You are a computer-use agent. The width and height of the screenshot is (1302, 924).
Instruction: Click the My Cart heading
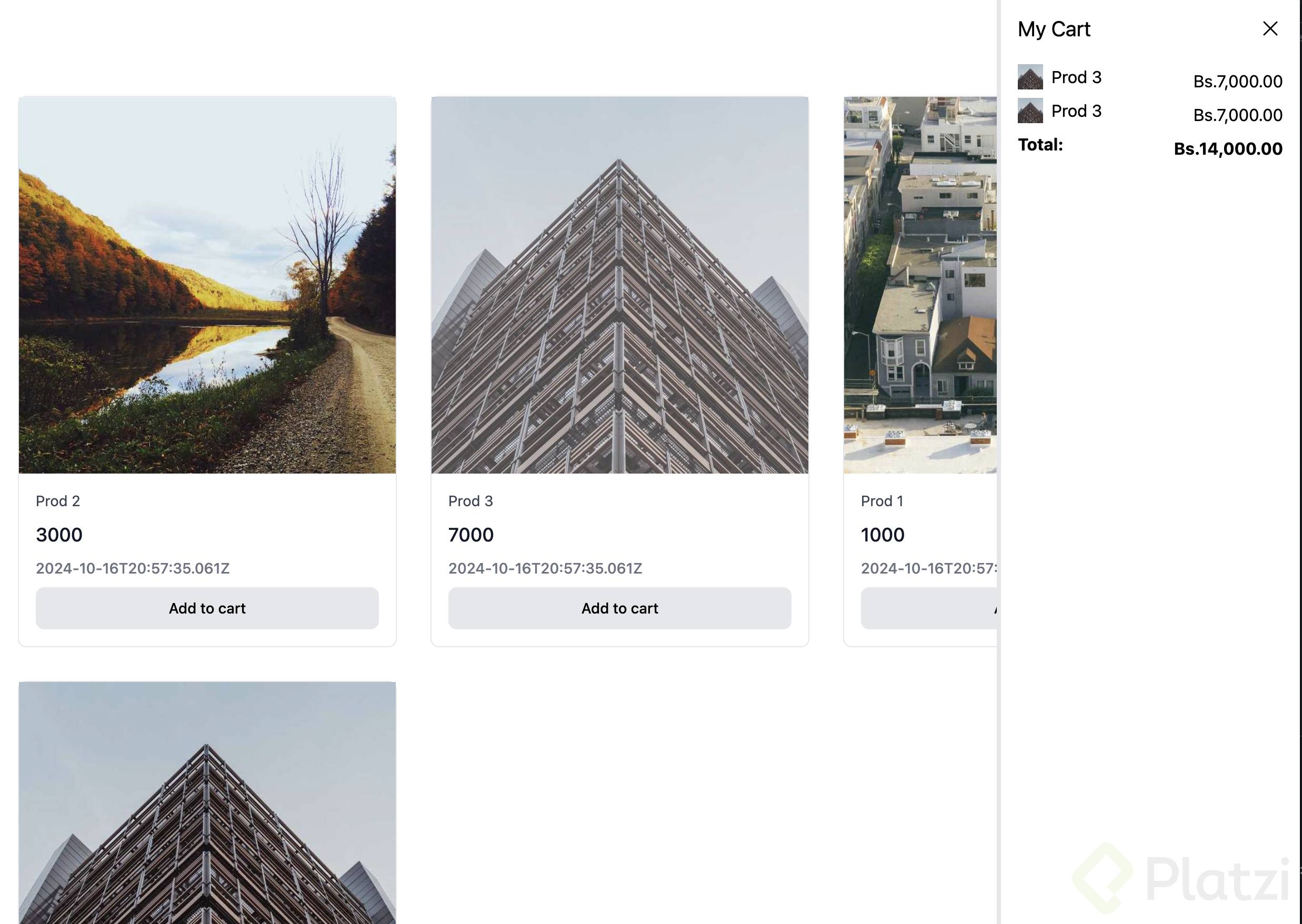click(x=1054, y=29)
